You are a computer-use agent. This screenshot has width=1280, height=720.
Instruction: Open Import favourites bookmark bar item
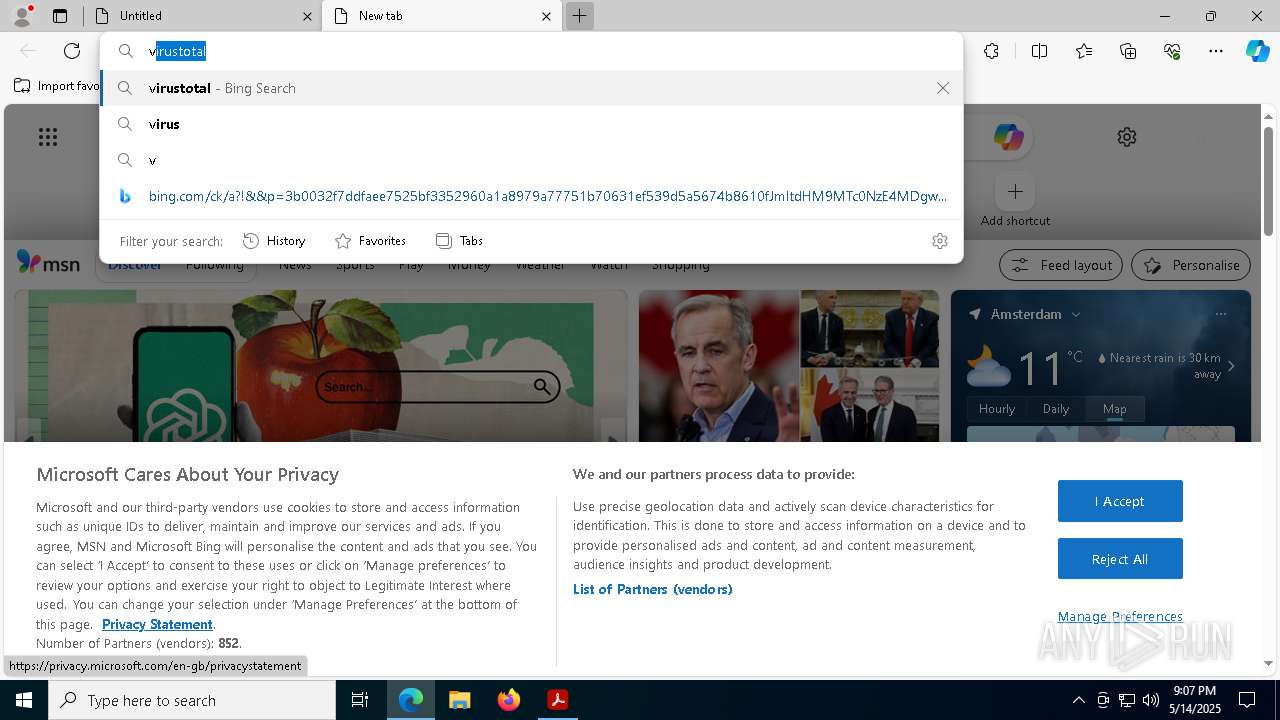(x=58, y=86)
